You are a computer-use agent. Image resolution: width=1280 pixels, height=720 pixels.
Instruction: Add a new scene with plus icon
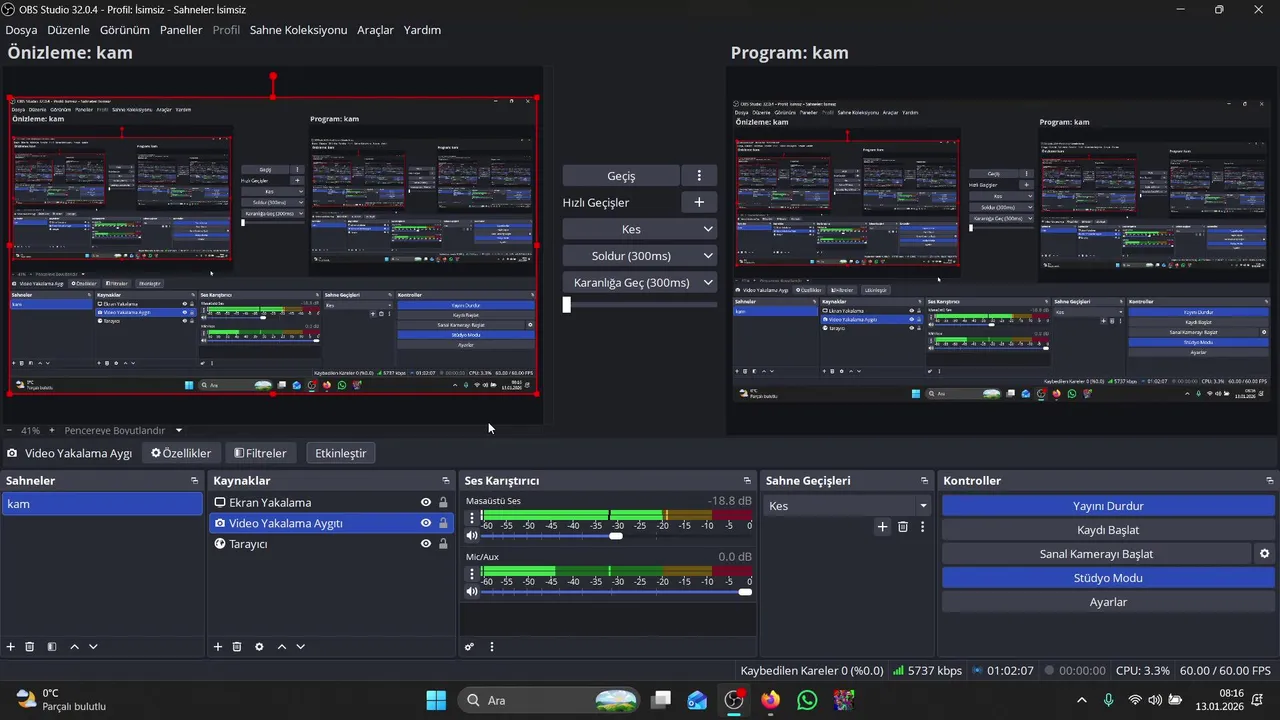point(11,647)
